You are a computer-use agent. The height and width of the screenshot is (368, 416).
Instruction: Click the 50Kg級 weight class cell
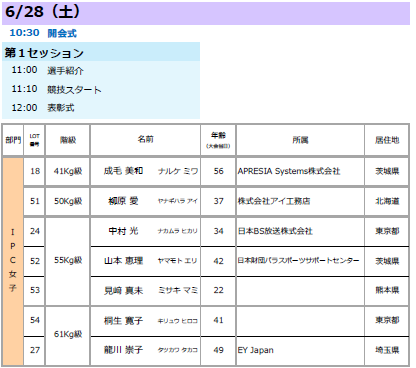coord(68,201)
